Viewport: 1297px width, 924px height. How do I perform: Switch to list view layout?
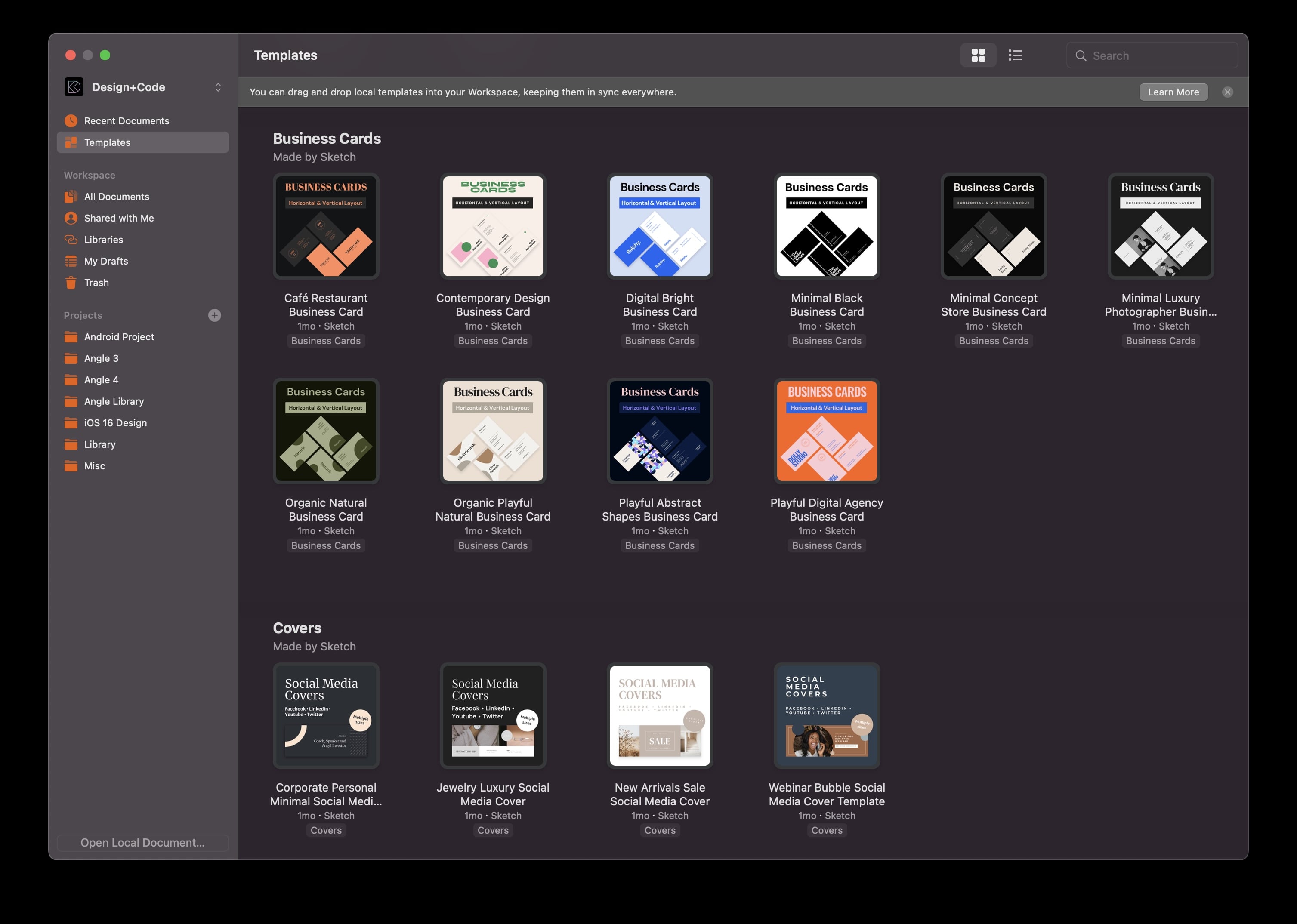(1015, 55)
